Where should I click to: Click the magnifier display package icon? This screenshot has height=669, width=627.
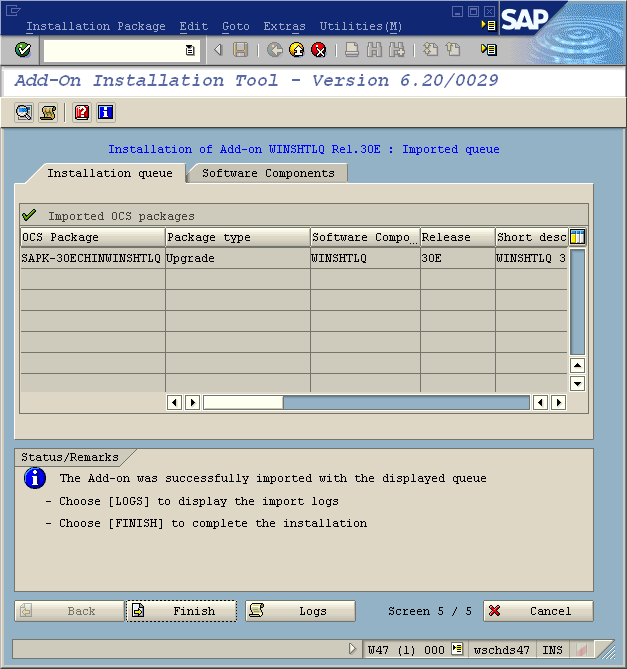[x=24, y=113]
